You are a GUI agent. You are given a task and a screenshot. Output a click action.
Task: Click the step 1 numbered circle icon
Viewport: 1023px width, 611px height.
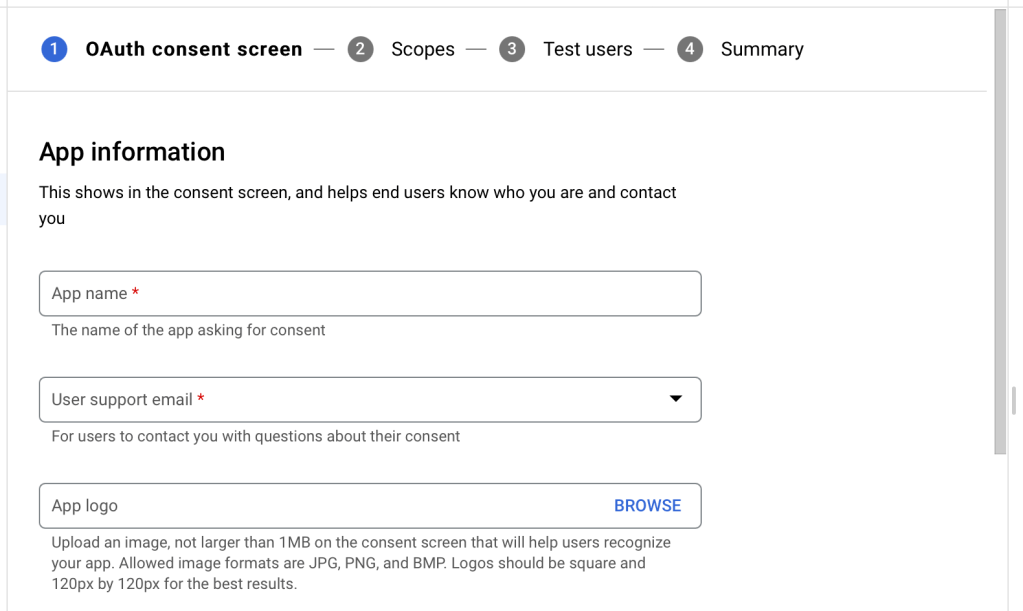tap(54, 49)
